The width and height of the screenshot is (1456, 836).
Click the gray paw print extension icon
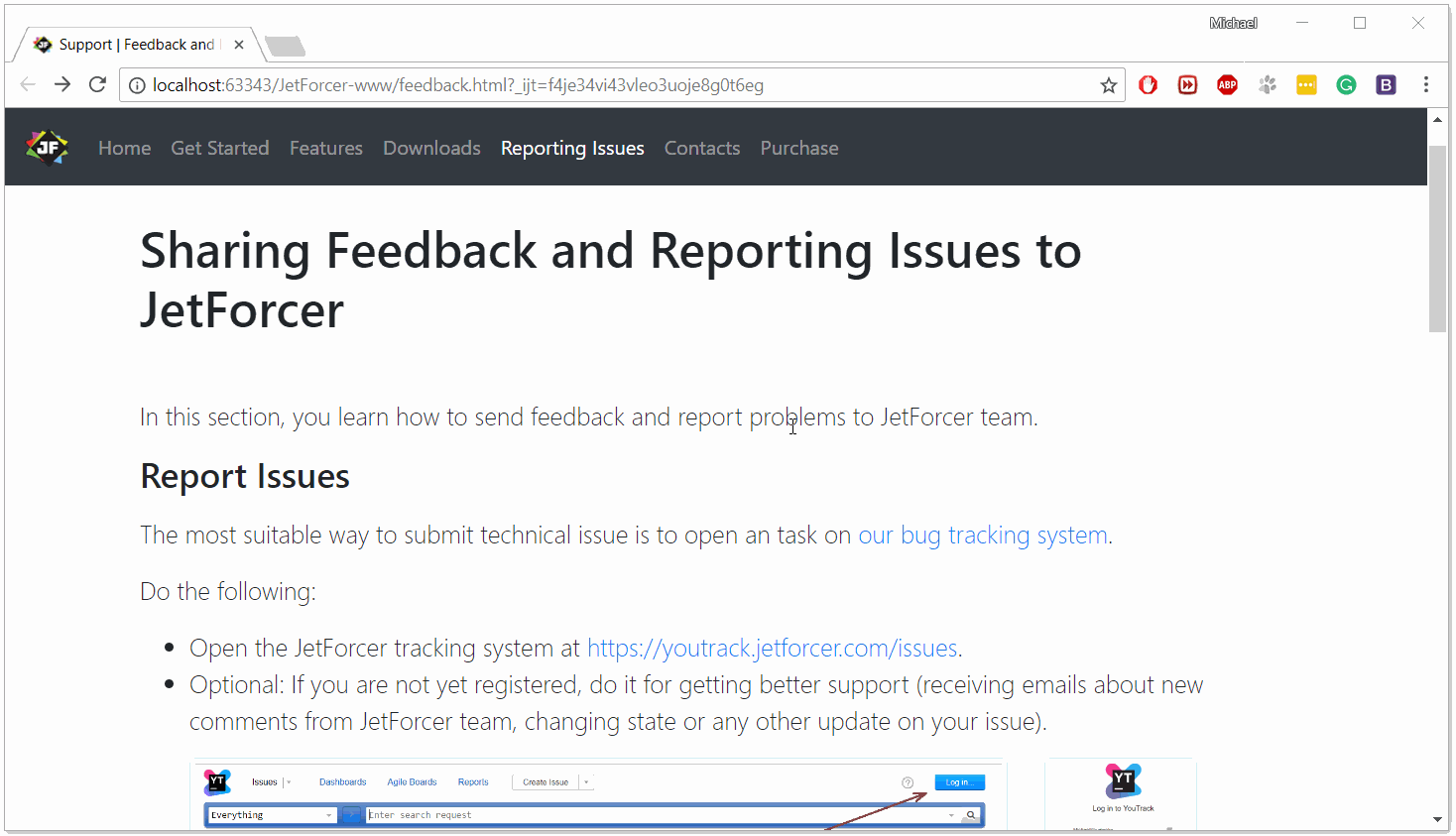[1267, 85]
